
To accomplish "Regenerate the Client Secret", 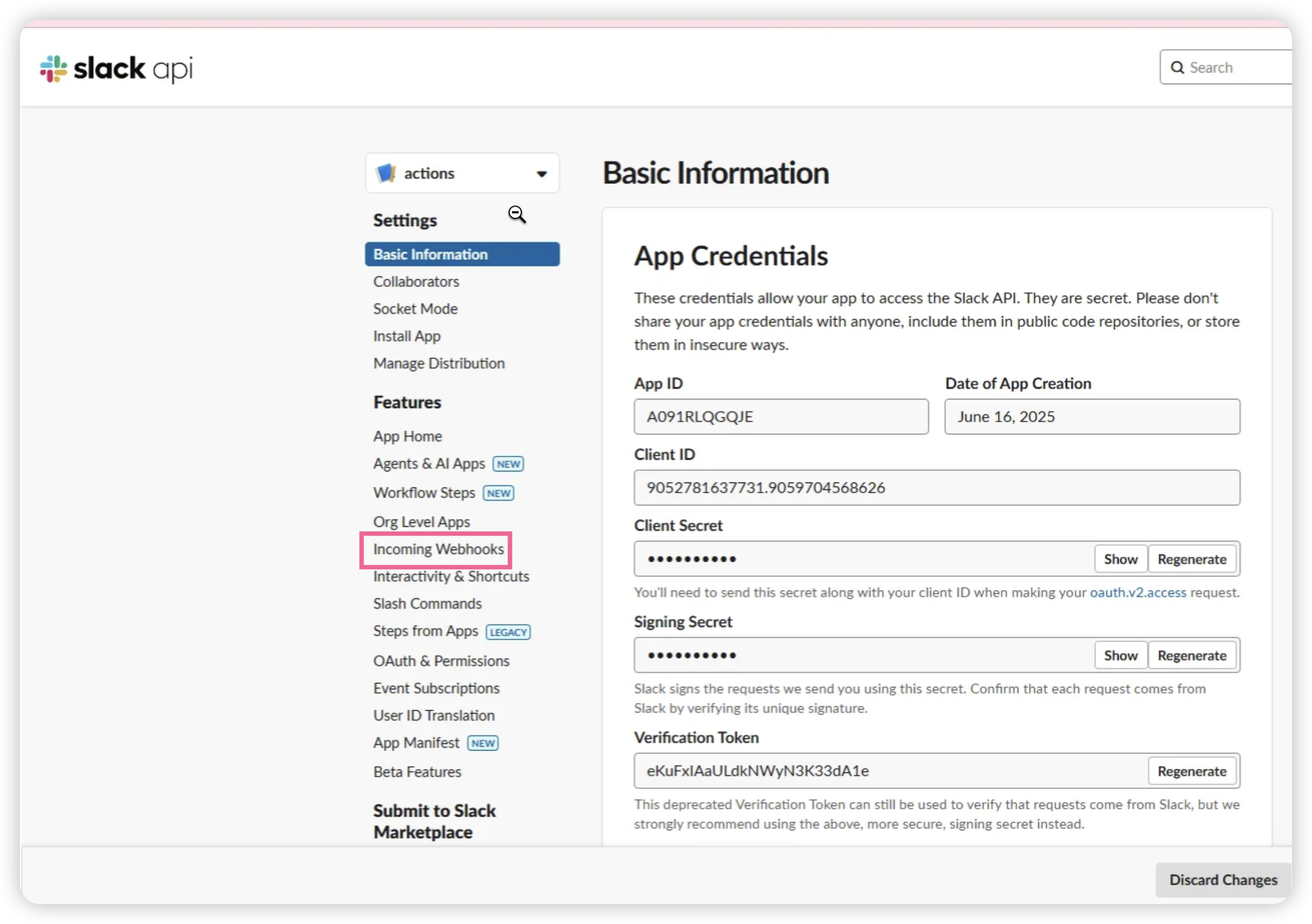I will [x=1192, y=559].
